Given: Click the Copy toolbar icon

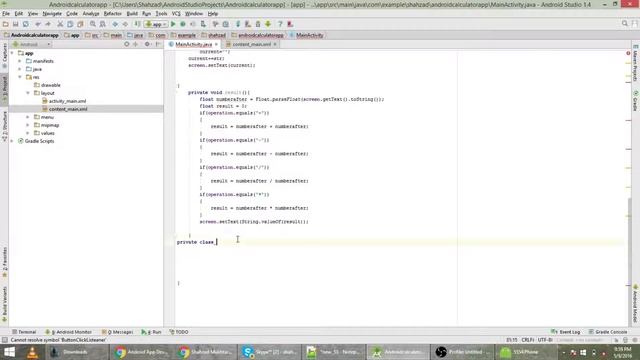Looking at the screenshot, I should tap(70, 24).
